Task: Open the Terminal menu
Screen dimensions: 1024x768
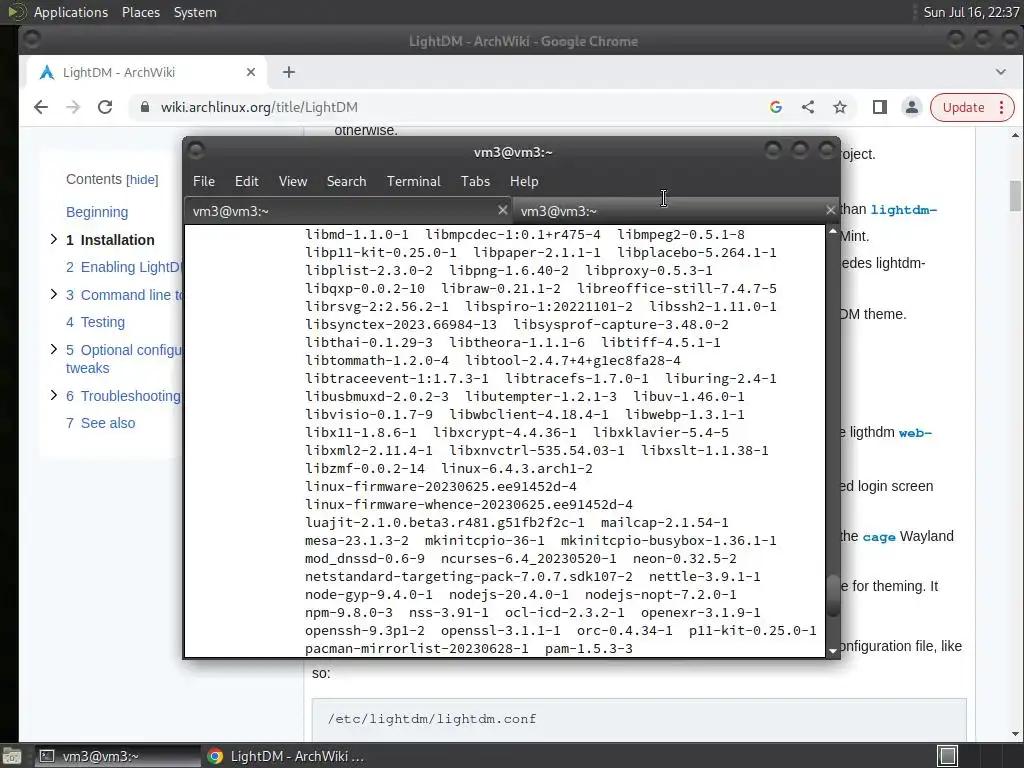Action: click(x=413, y=182)
